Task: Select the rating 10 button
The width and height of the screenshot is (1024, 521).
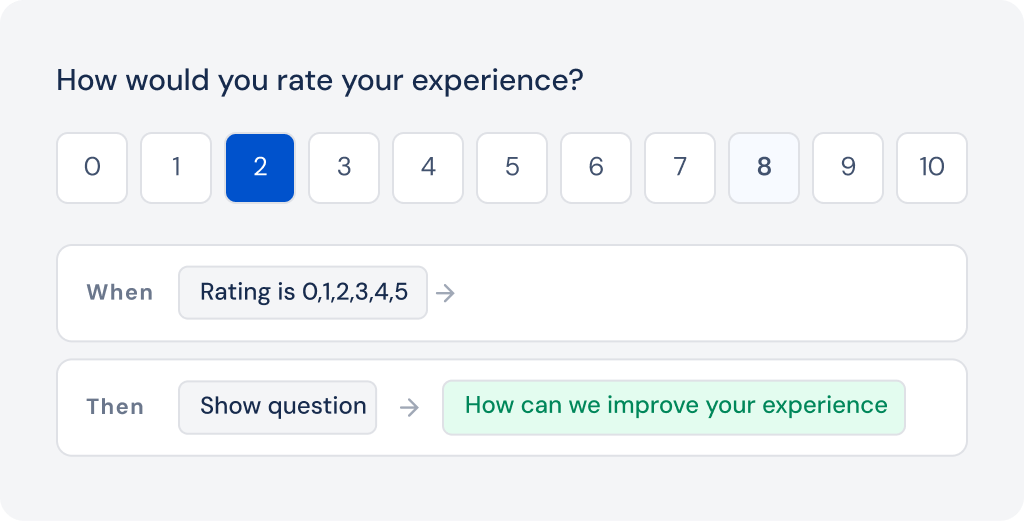Action: coord(932,168)
